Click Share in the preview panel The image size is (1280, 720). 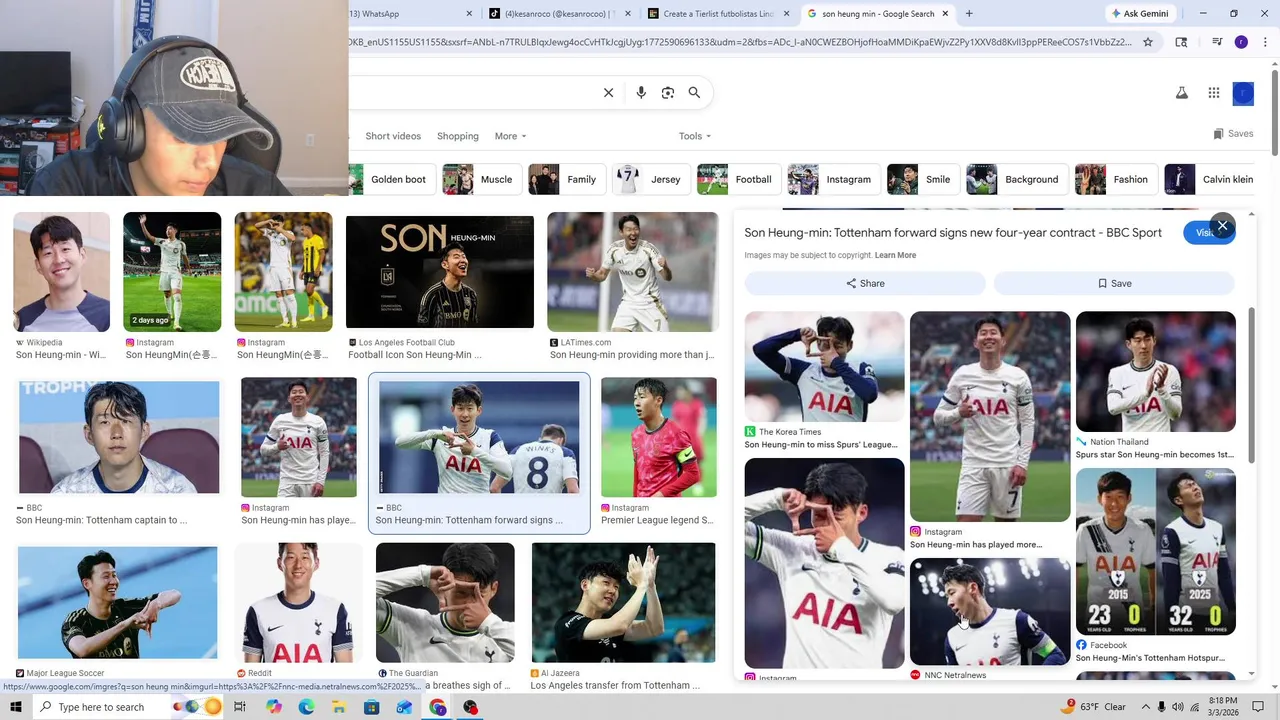(865, 283)
